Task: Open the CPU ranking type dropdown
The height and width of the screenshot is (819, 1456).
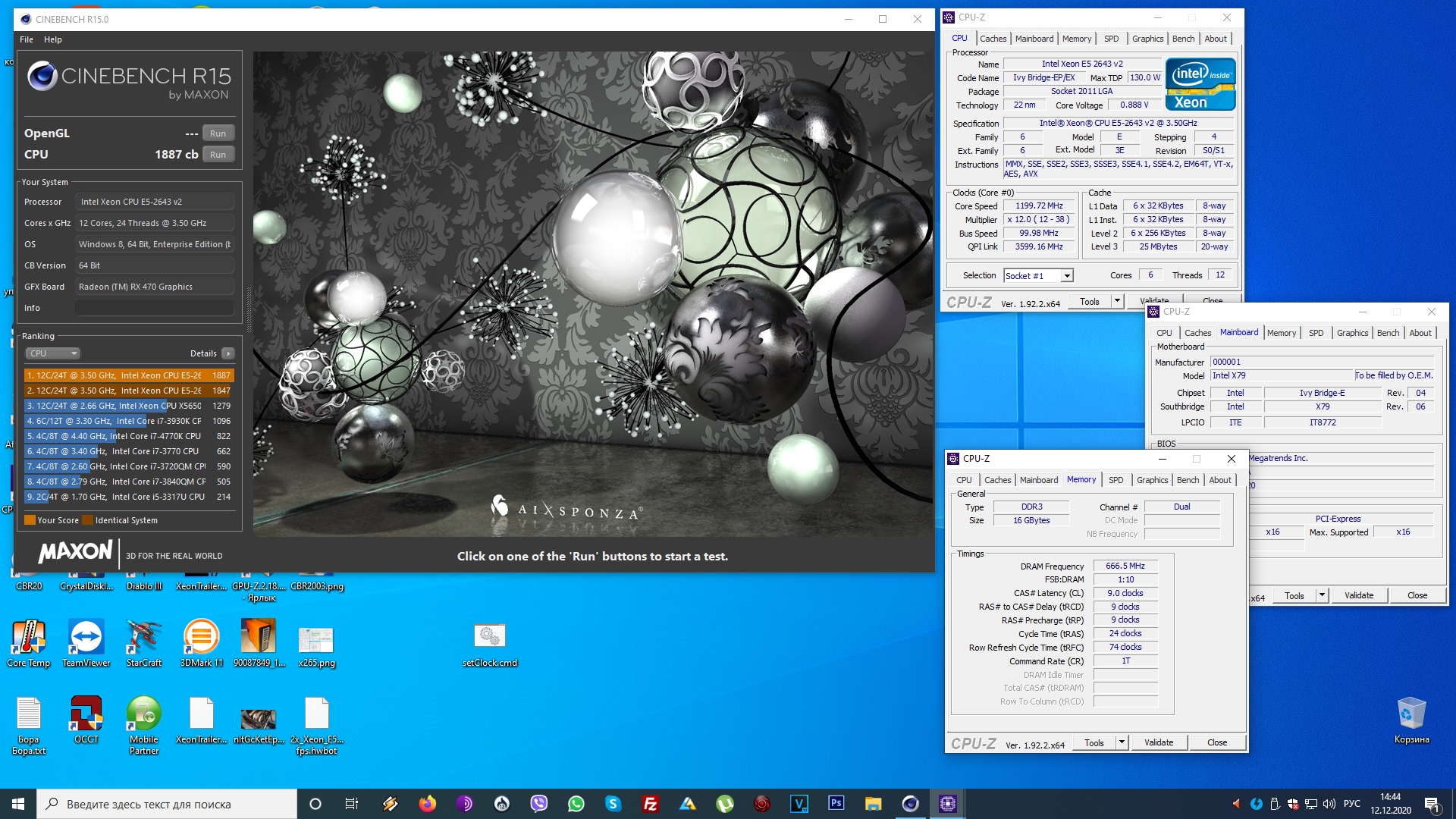Action: [x=53, y=353]
